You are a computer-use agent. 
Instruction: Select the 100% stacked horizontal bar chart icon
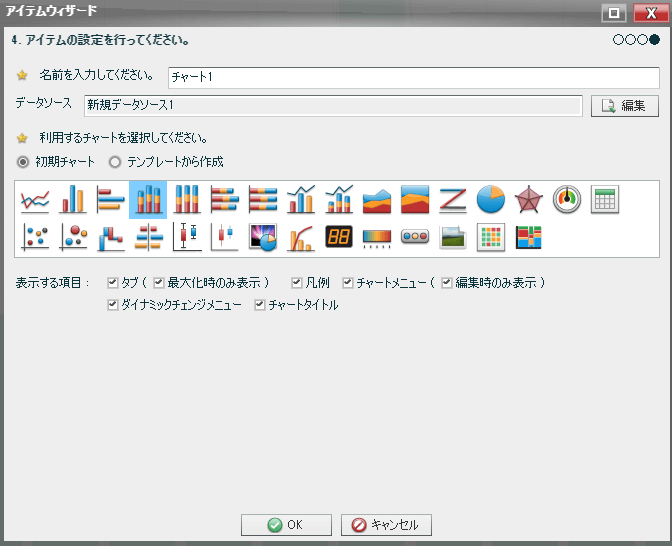[x=263, y=200]
